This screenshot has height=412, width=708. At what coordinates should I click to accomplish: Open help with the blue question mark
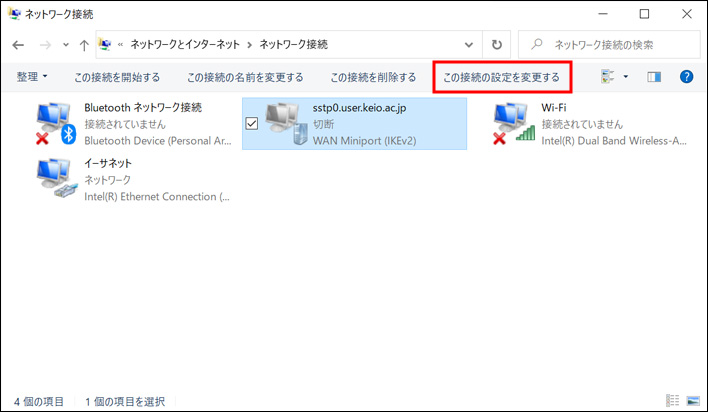pyautogui.click(x=686, y=76)
